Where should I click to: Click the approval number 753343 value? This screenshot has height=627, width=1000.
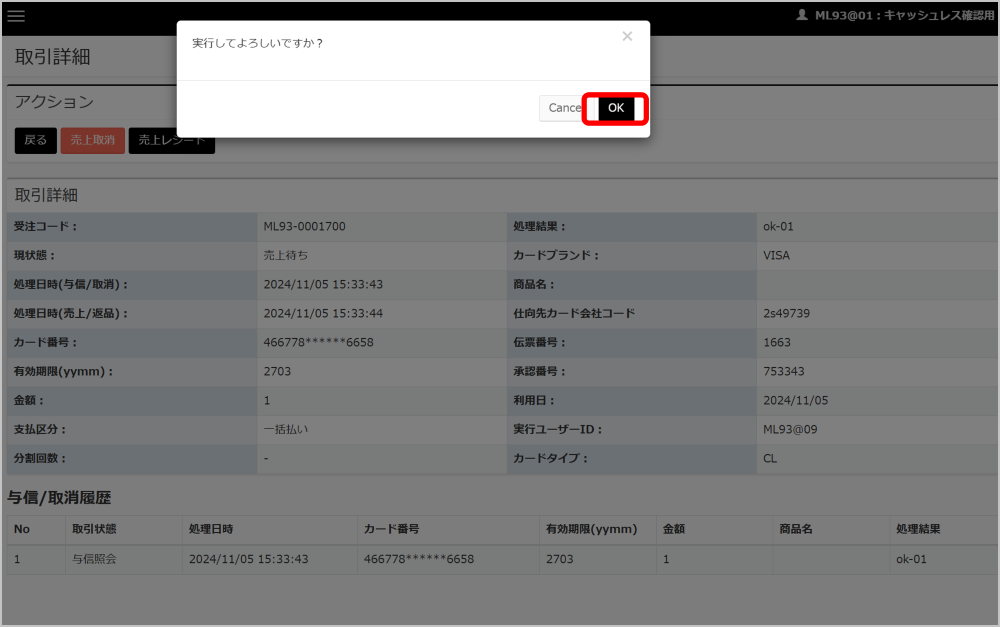click(x=783, y=371)
